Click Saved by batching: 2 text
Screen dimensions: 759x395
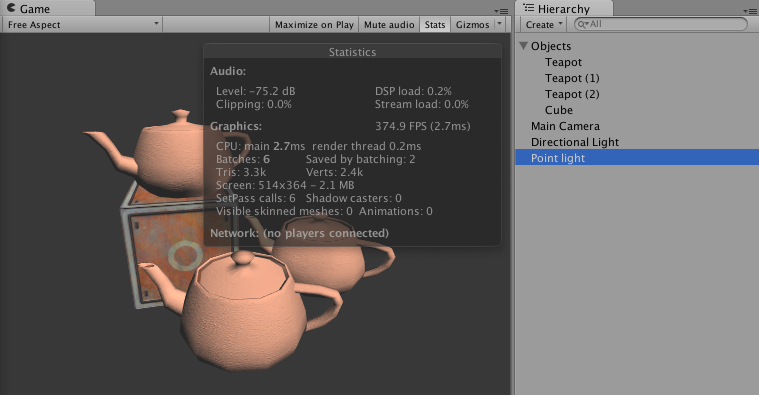(x=360, y=159)
